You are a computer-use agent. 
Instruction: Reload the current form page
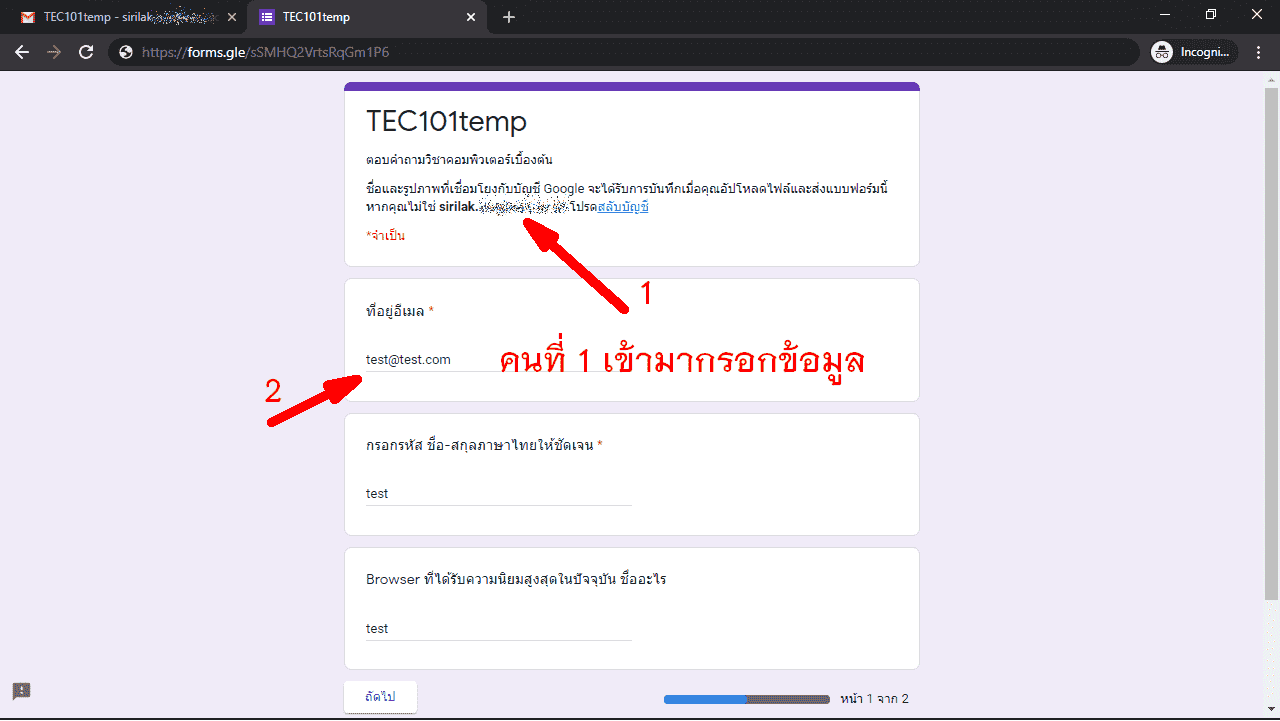(x=86, y=52)
